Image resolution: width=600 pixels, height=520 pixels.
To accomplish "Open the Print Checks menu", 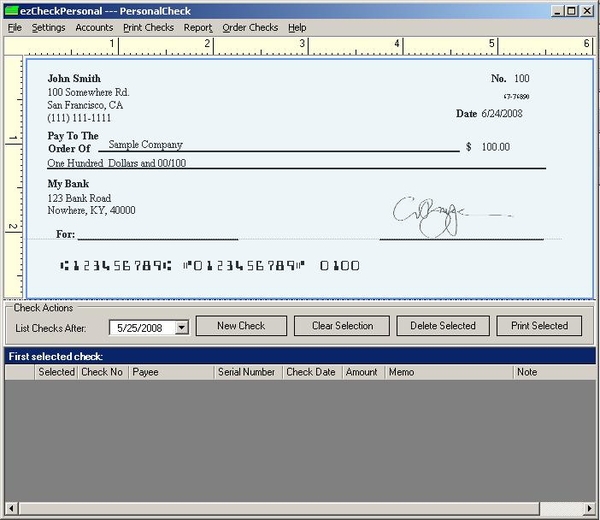I will pos(148,28).
